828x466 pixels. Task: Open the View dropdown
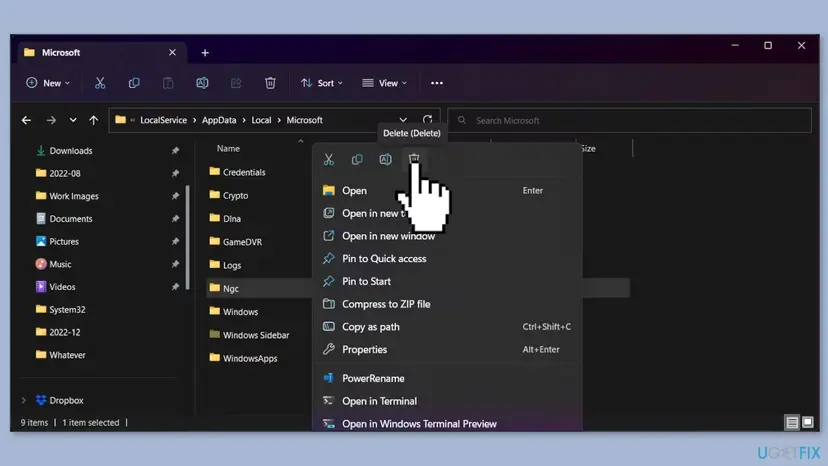384,83
